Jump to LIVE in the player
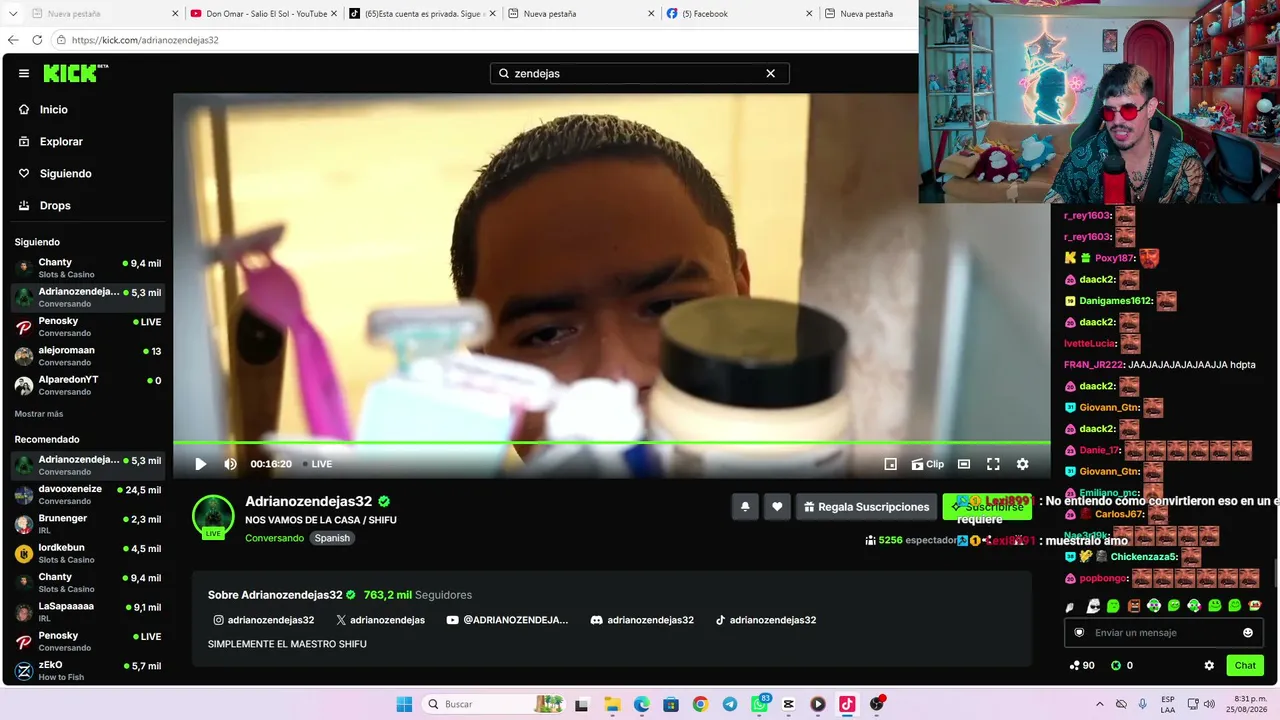Screen dimensions: 1280x720 pos(318,464)
